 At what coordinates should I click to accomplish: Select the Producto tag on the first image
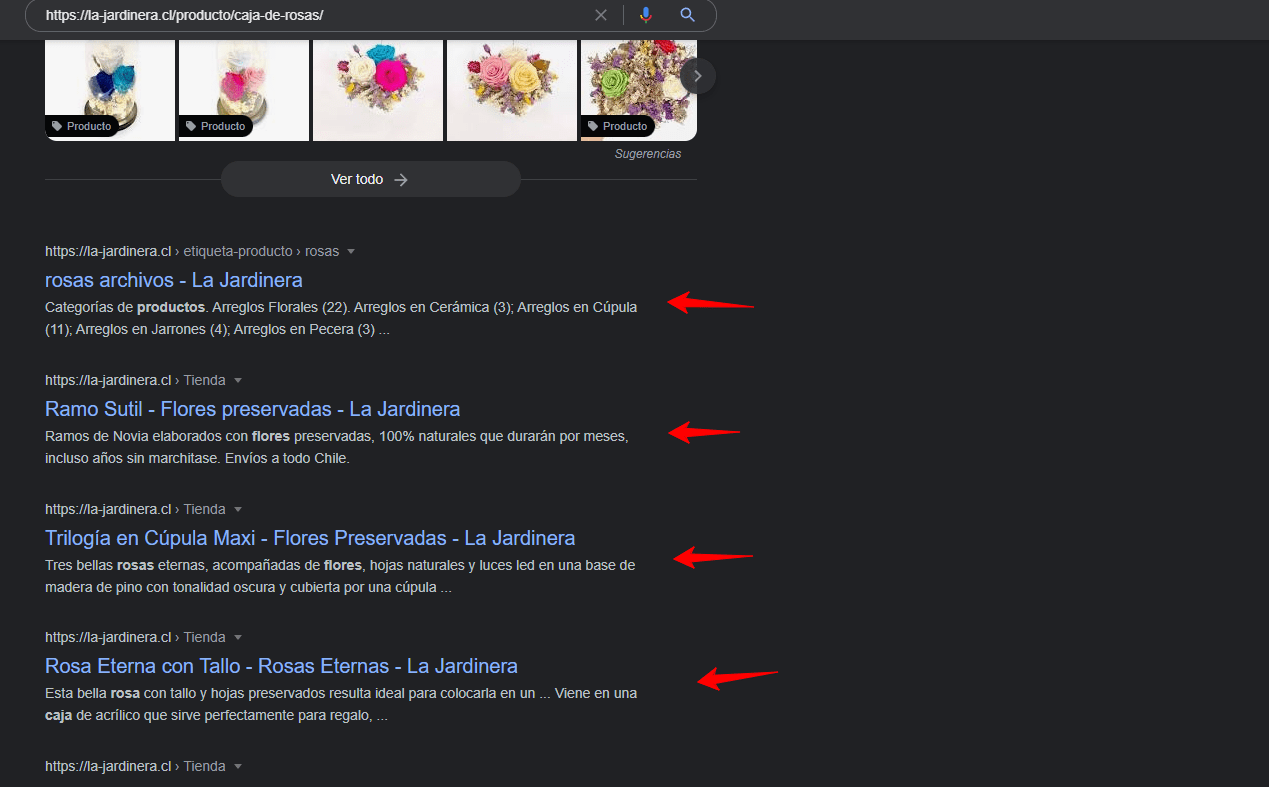click(x=82, y=126)
